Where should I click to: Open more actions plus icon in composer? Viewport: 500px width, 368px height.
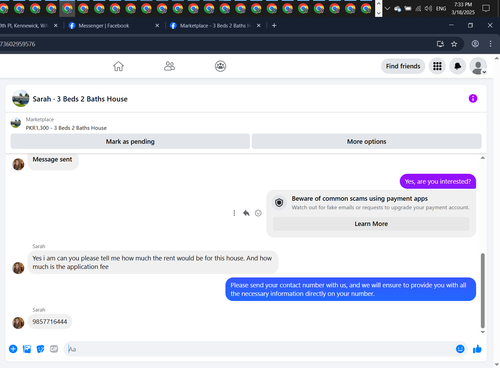pyautogui.click(x=13, y=349)
